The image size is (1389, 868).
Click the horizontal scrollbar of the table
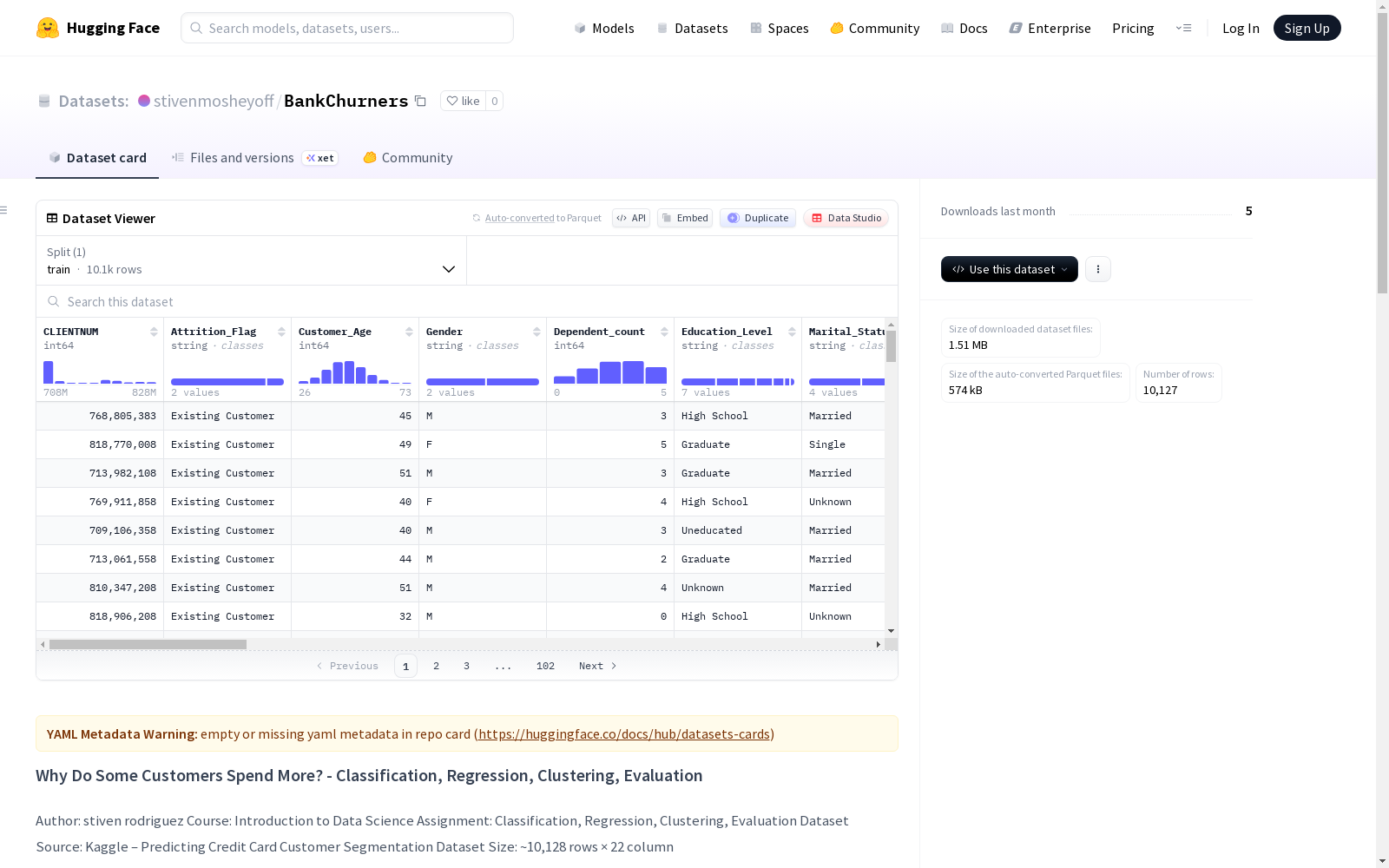pos(148,644)
